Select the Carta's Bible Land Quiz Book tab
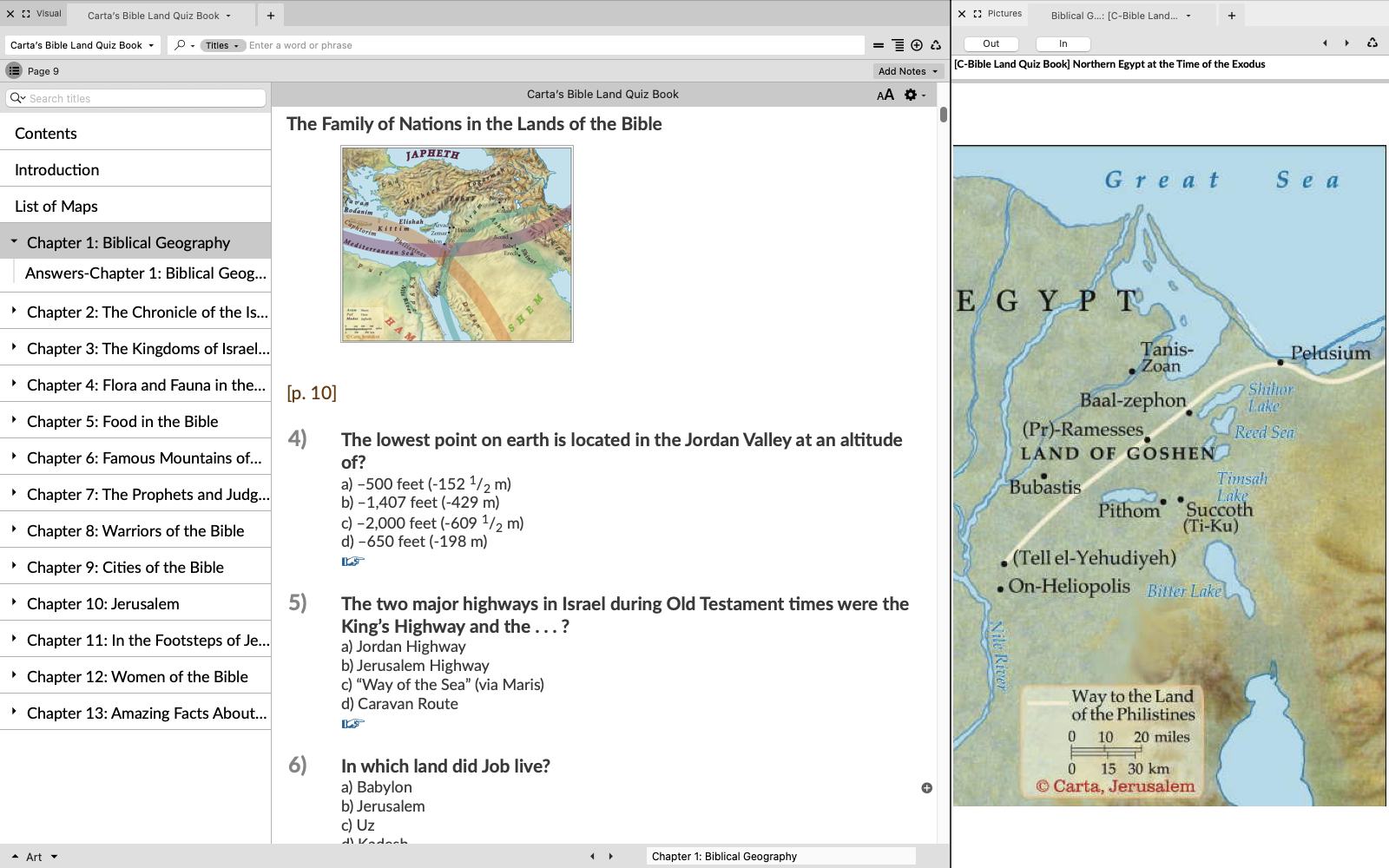Image resolution: width=1389 pixels, height=868 pixels. pyautogui.click(x=154, y=16)
